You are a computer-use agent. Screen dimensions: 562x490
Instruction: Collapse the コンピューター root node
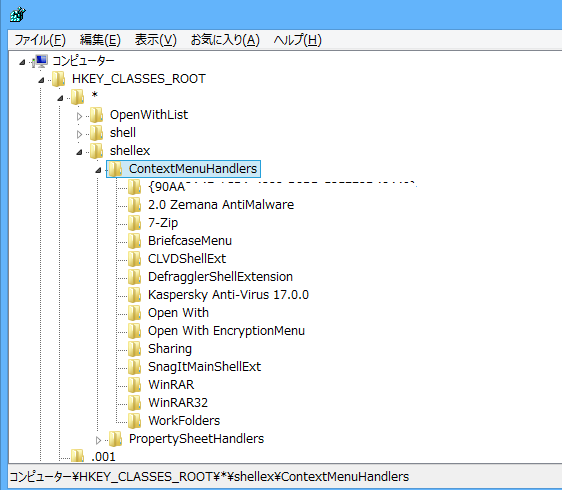click(22, 62)
